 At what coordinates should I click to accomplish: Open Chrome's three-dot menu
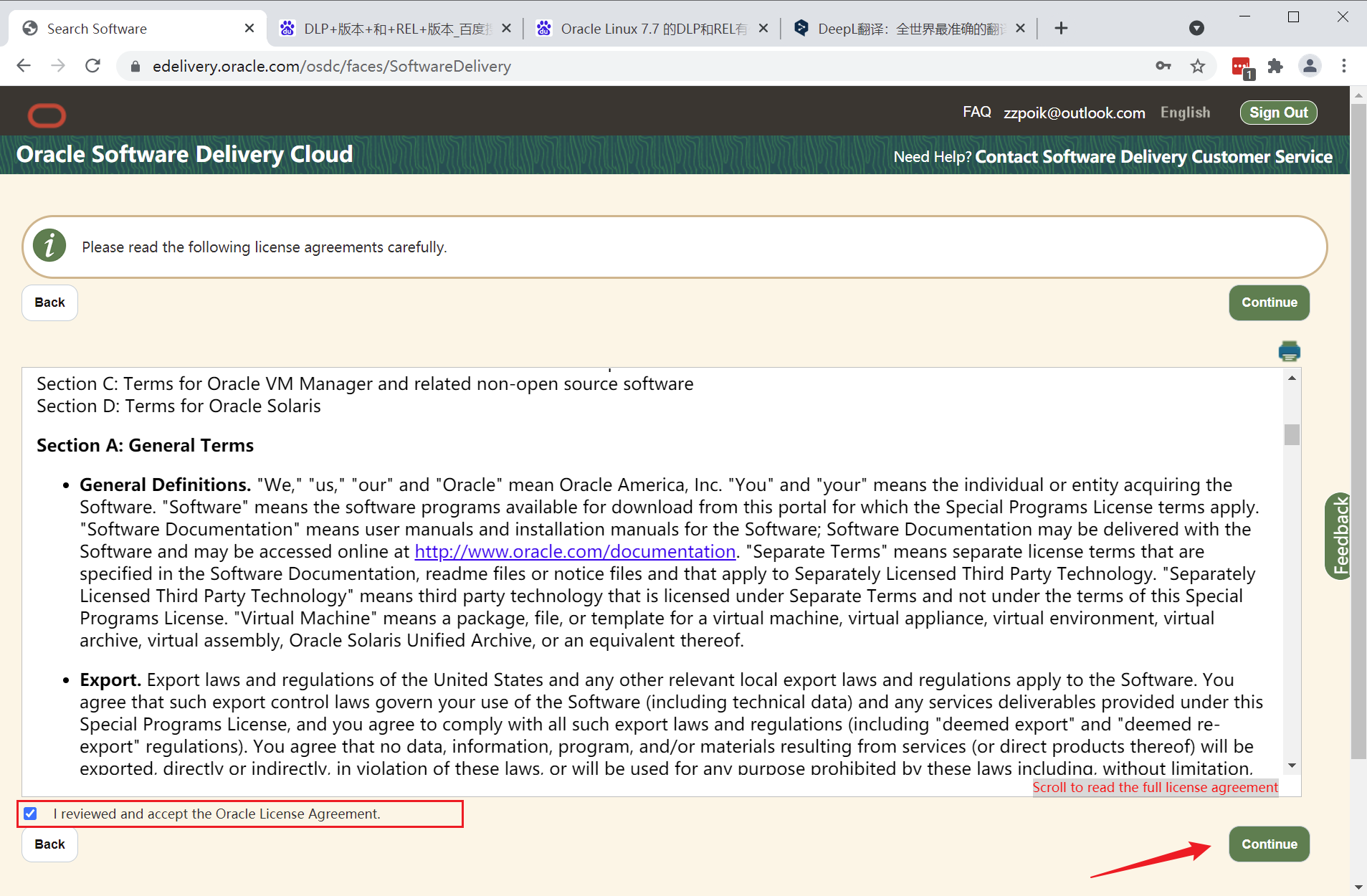coord(1345,66)
